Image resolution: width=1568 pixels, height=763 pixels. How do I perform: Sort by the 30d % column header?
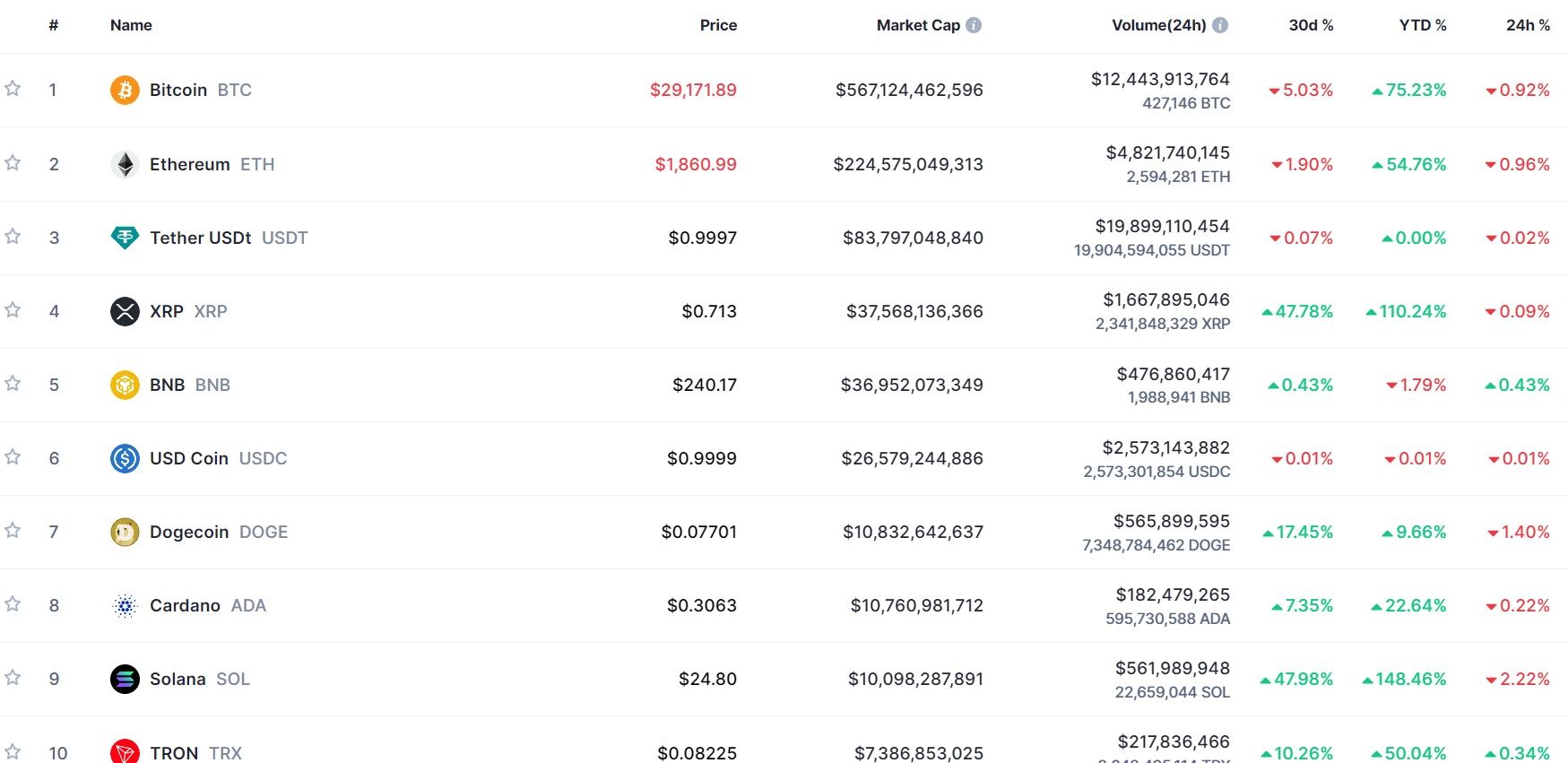pos(1311,25)
